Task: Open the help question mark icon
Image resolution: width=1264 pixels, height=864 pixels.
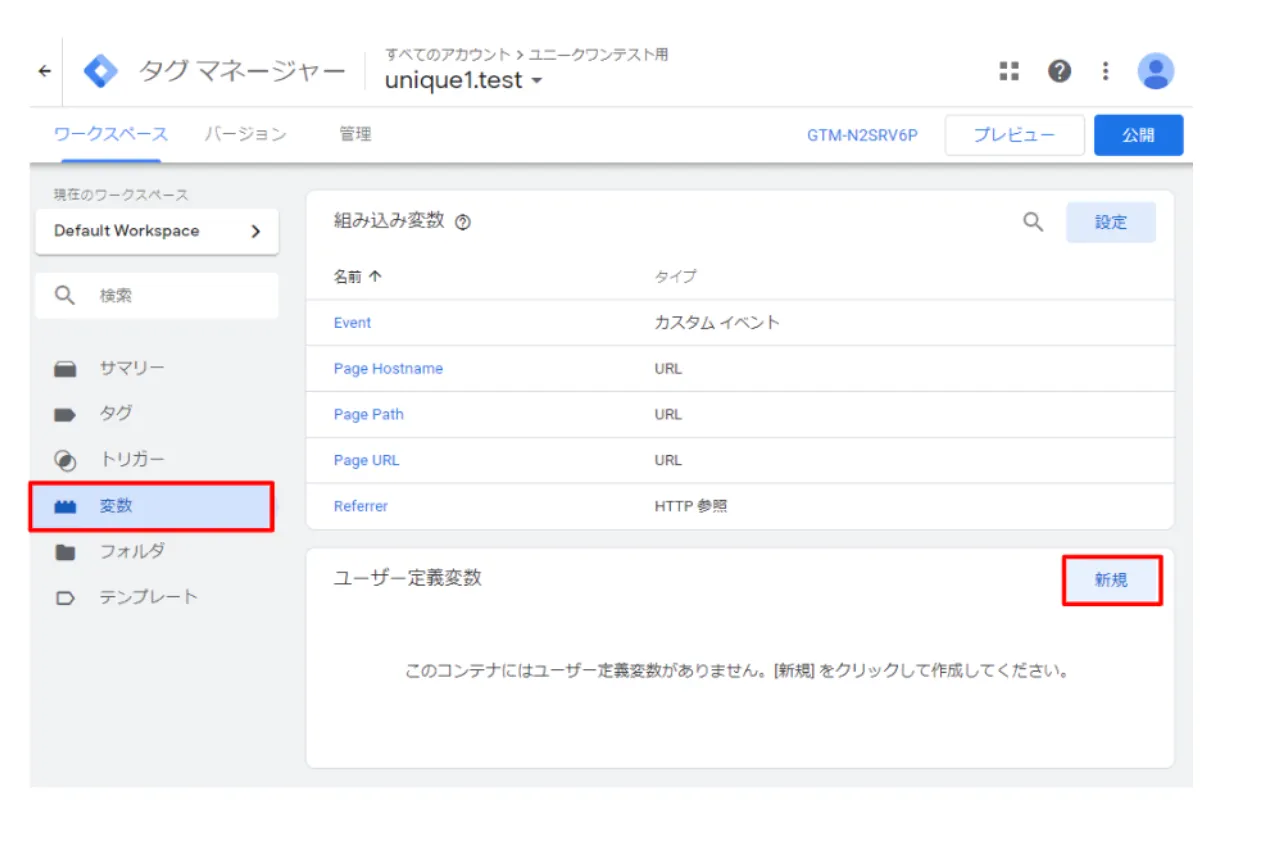Action: click(x=1059, y=71)
